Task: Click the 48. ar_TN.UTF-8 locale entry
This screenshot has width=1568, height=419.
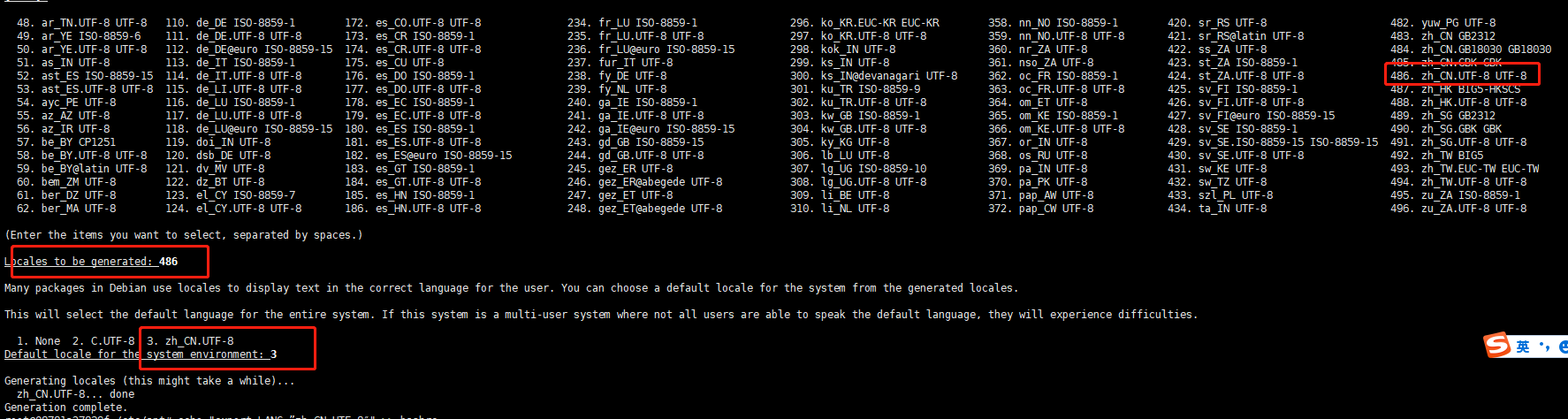Action: pyautogui.click(x=82, y=23)
